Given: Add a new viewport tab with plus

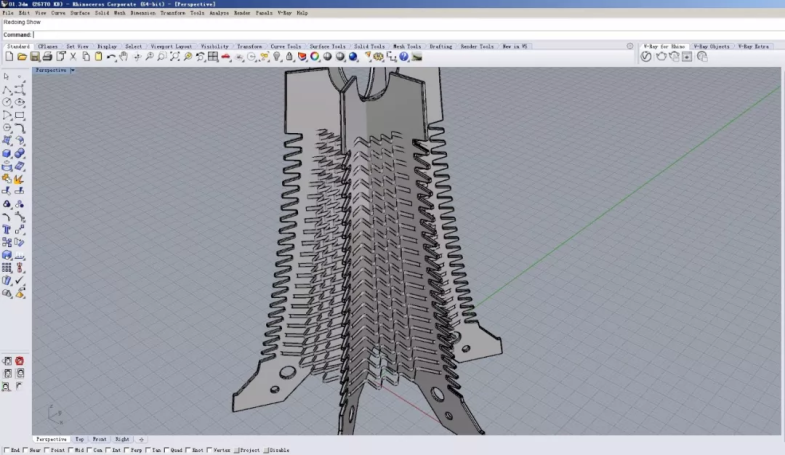Looking at the screenshot, I should [x=141, y=439].
